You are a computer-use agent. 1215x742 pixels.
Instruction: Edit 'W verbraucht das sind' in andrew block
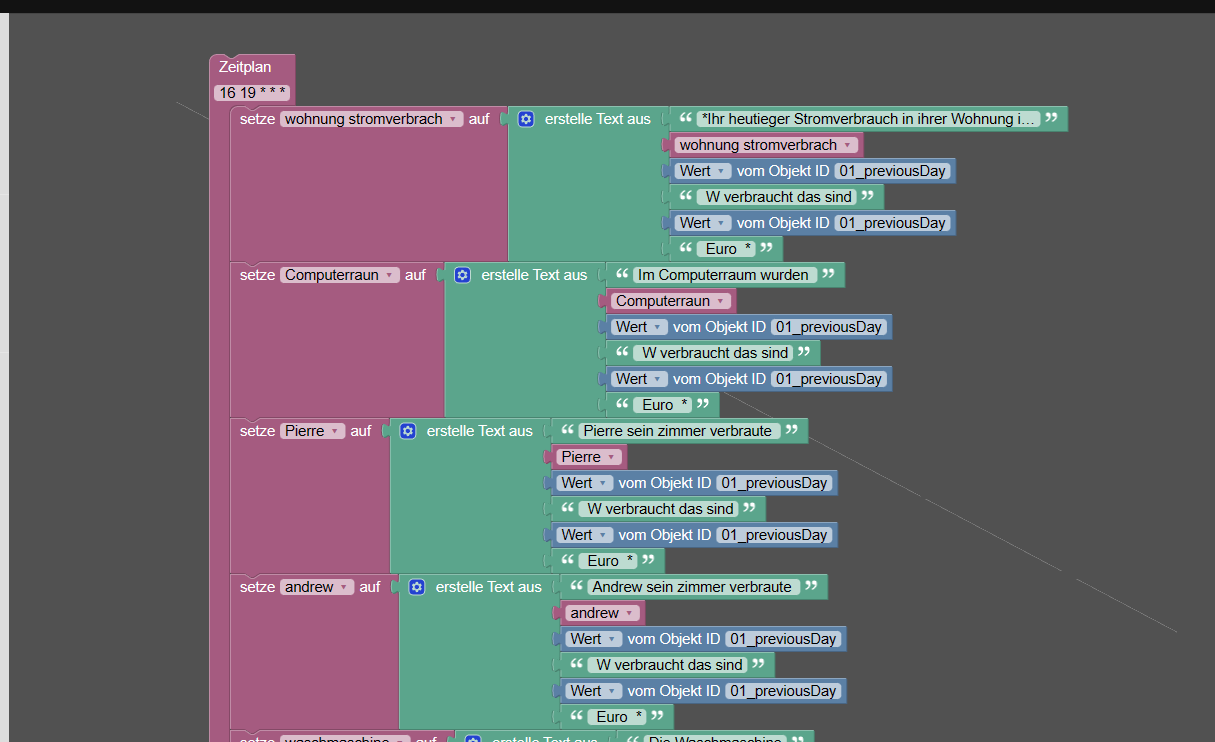coord(669,665)
